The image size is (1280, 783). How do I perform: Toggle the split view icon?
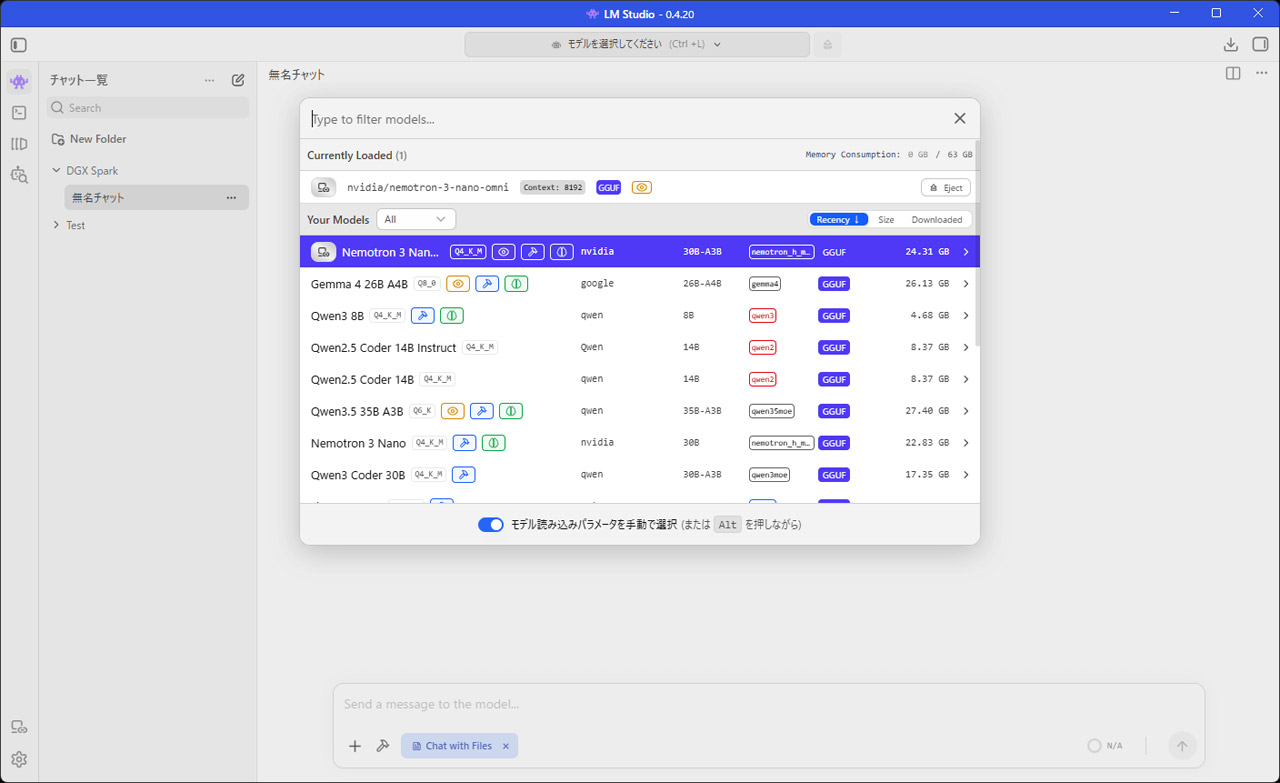(x=1233, y=73)
